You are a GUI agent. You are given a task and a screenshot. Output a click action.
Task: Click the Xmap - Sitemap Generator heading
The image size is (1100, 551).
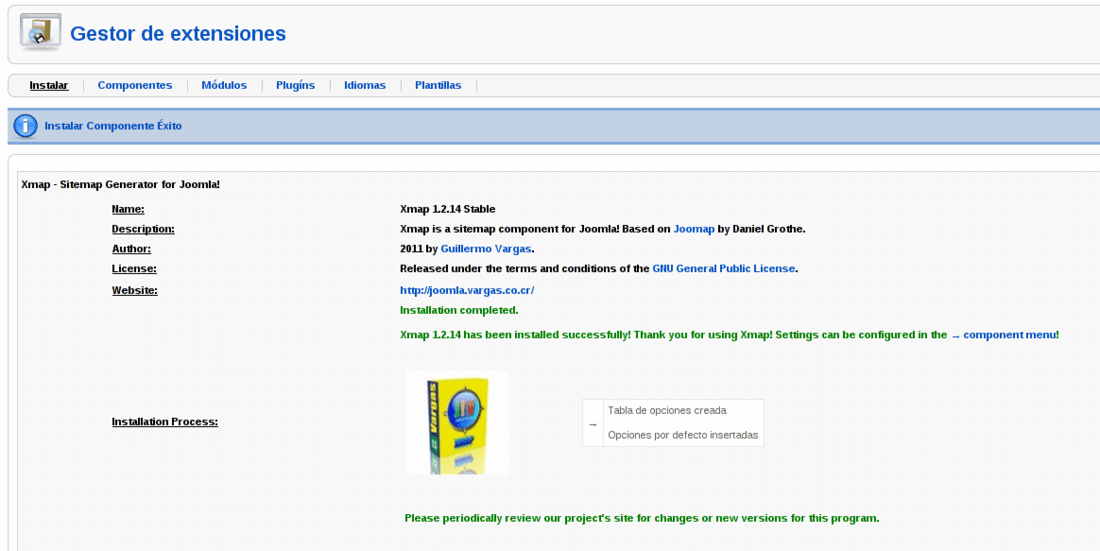pyautogui.click(x=121, y=185)
